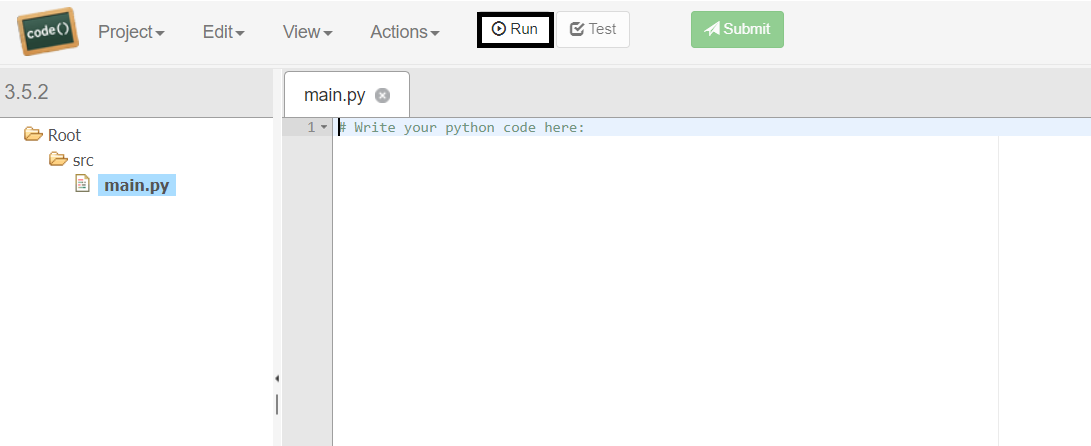Submit the code with Submit button
Viewport: 1091px width, 446px height.
click(x=737, y=30)
